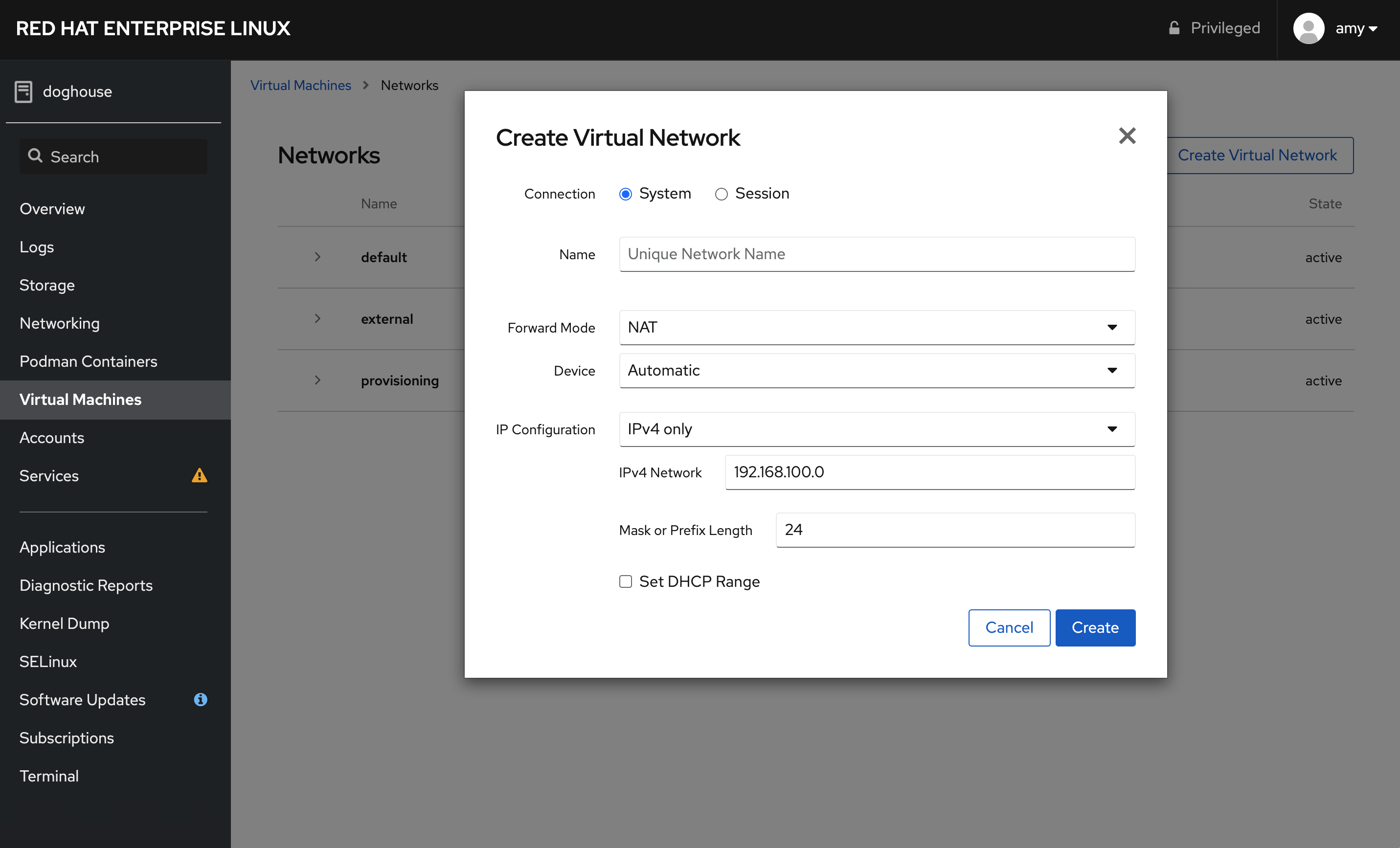Close the Create Virtual Network dialog
Image resolution: width=1400 pixels, height=848 pixels.
1127,136
